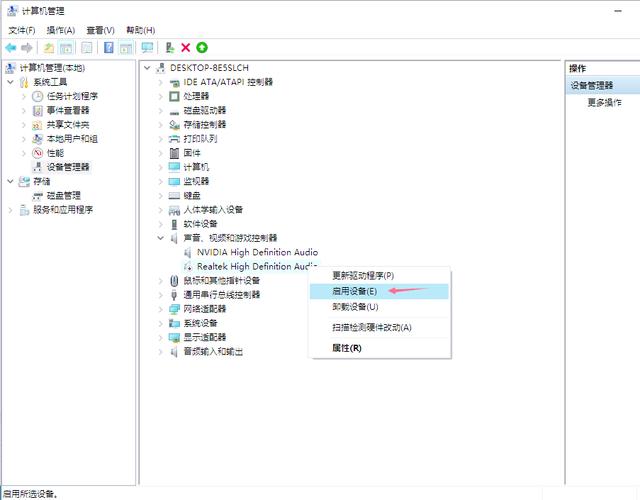Choose 卸载设备(U) in context menu
This screenshot has height=500, width=640.
click(x=380, y=307)
